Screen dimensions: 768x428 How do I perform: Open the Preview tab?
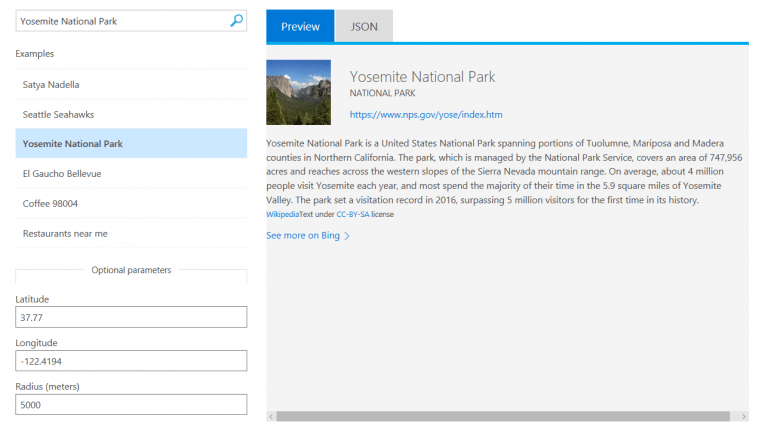300,27
